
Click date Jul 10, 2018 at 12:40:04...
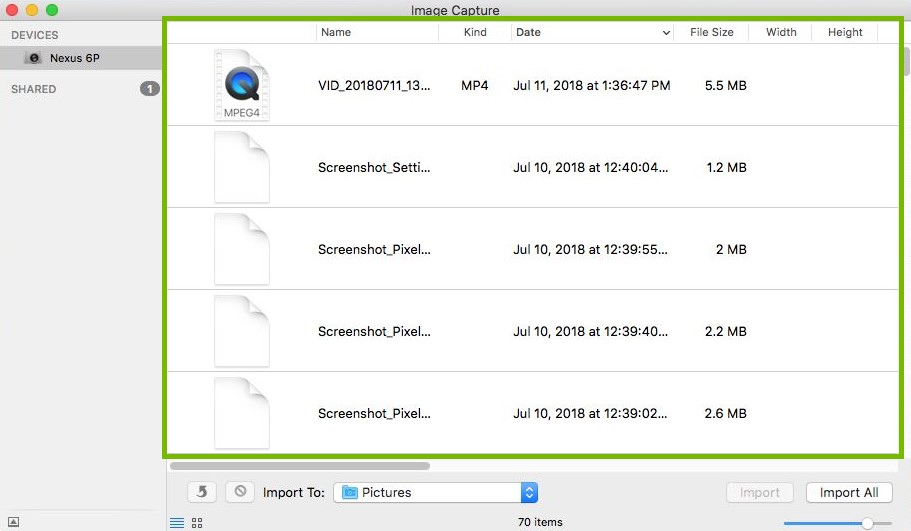click(590, 167)
